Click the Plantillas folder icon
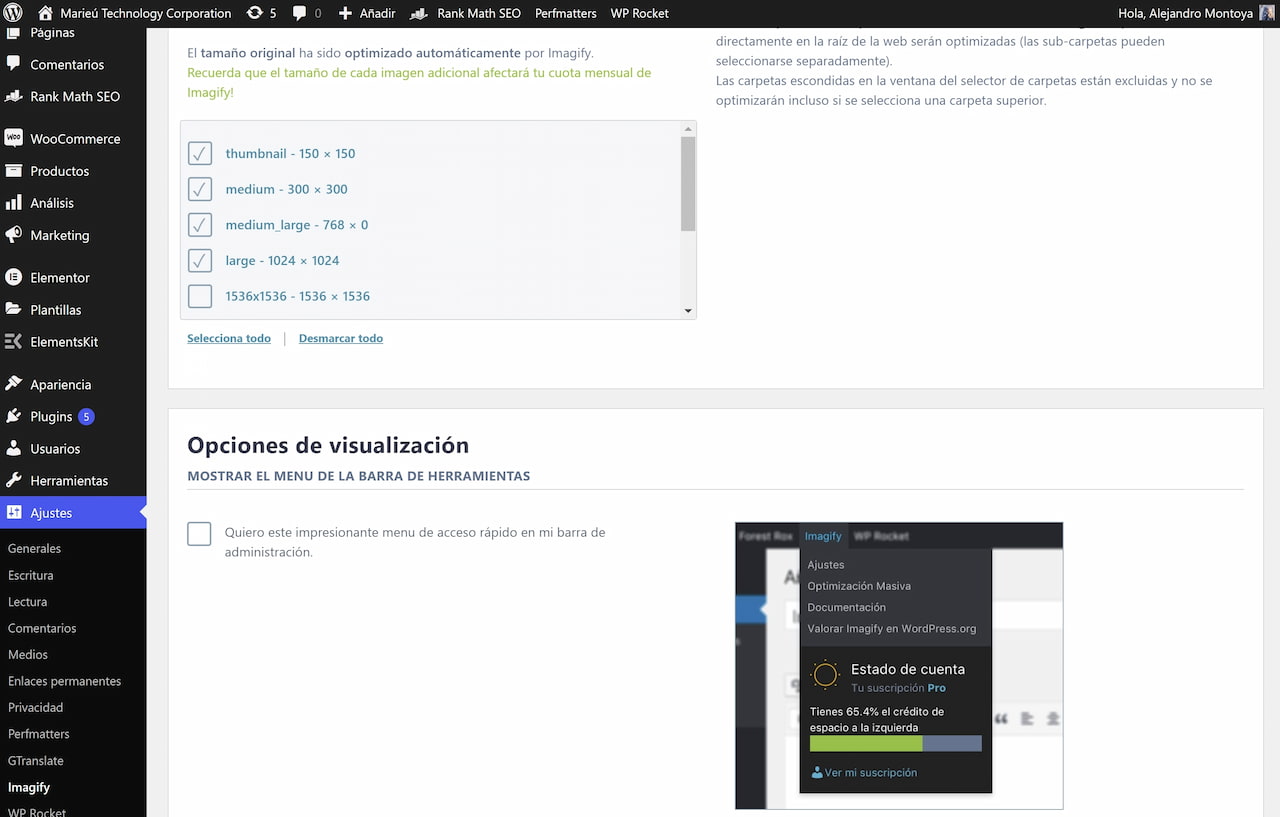The height and width of the screenshot is (817, 1280). 13,310
